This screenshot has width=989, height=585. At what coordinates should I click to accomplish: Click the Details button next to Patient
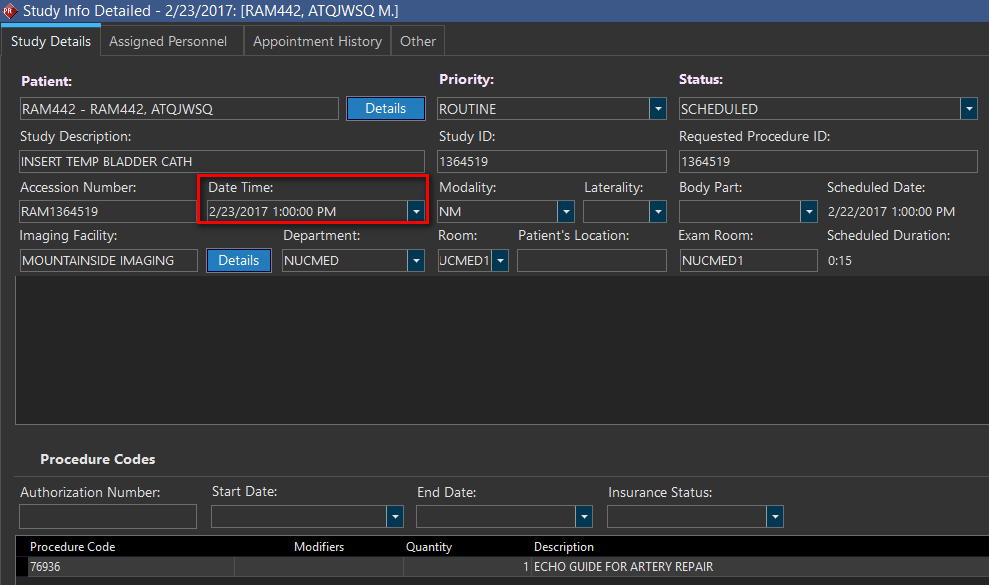385,109
